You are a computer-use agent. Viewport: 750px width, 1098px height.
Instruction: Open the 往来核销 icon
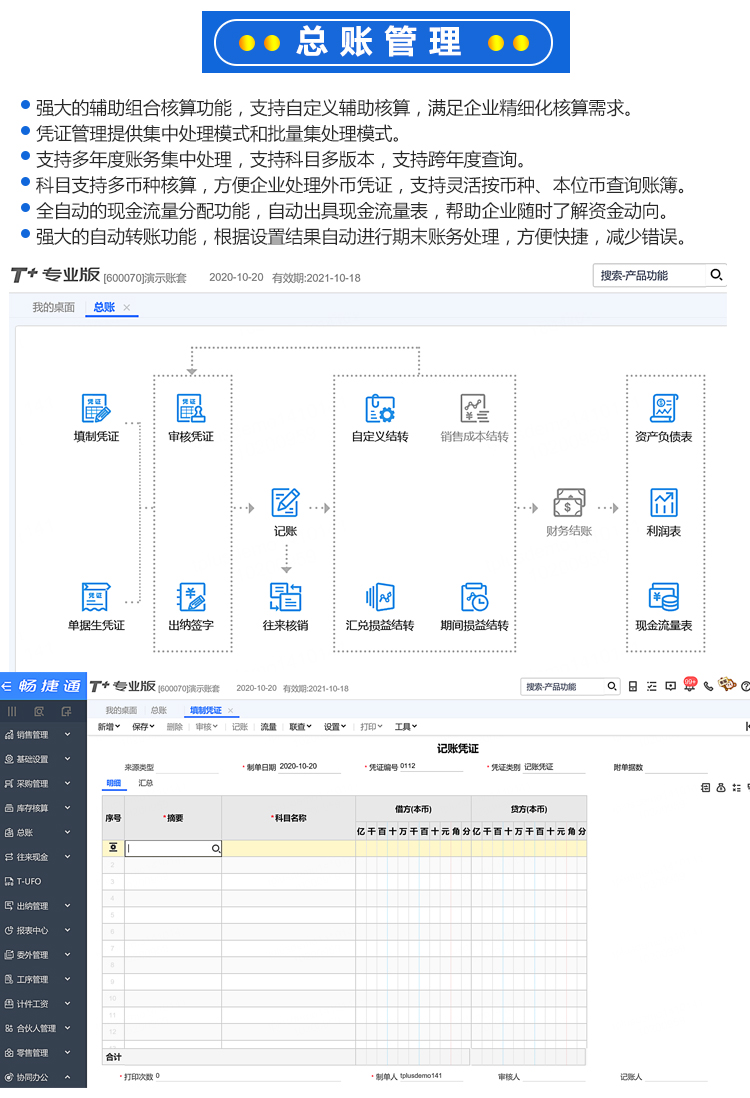[x=285, y=597]
